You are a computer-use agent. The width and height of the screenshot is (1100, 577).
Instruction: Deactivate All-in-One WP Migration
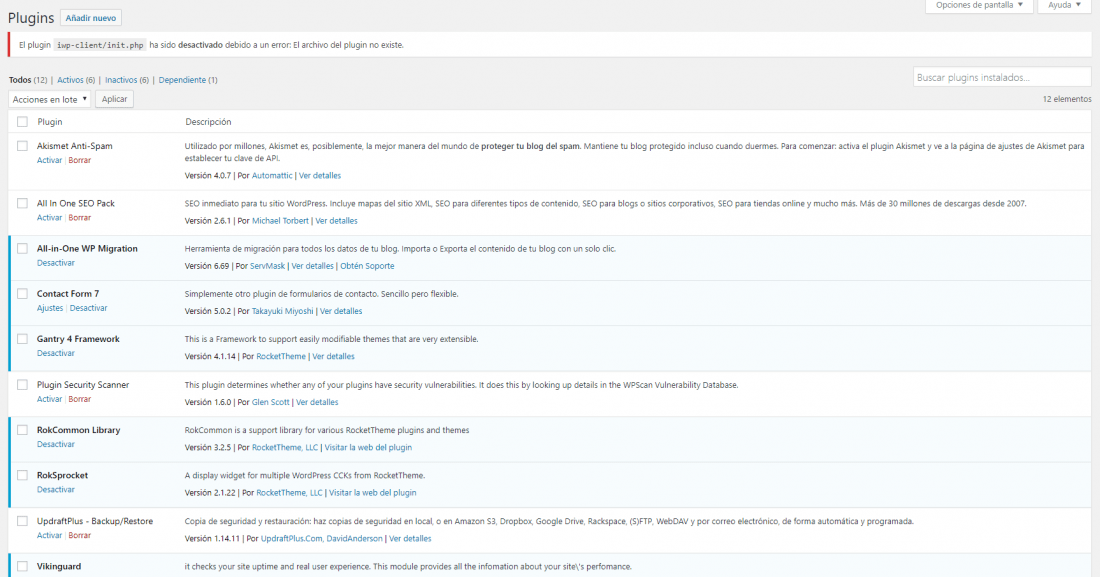(55, 263)
